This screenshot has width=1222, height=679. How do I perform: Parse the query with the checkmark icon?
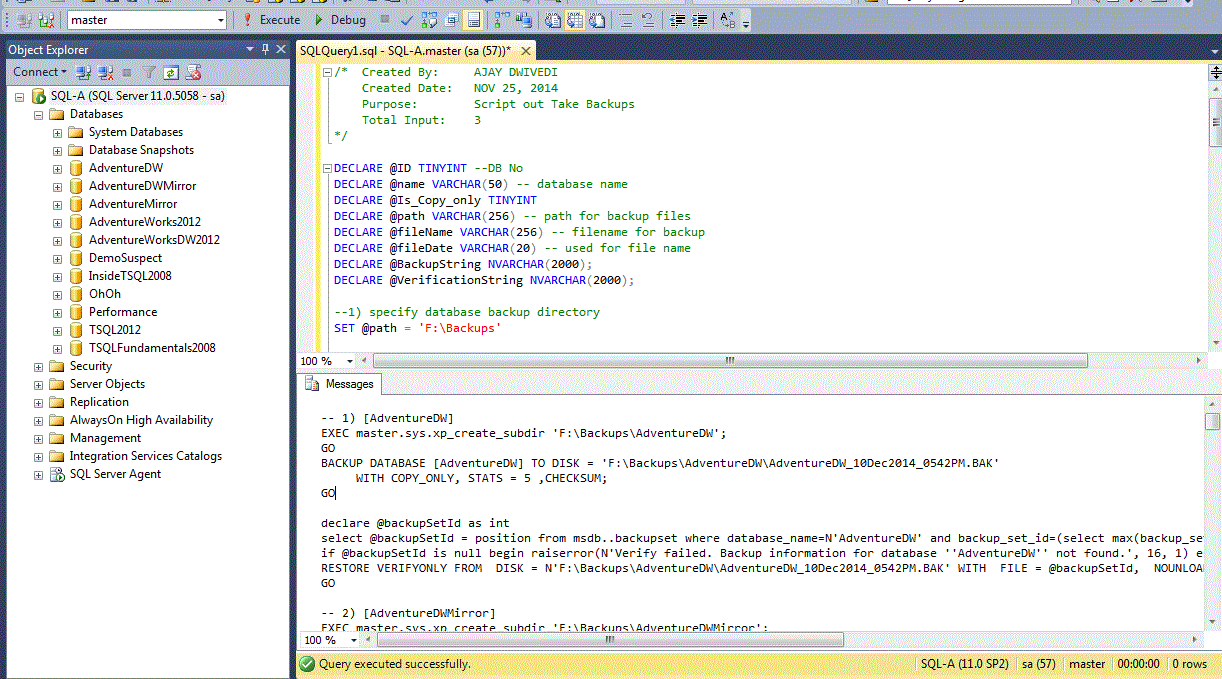[x=407, y=20]
